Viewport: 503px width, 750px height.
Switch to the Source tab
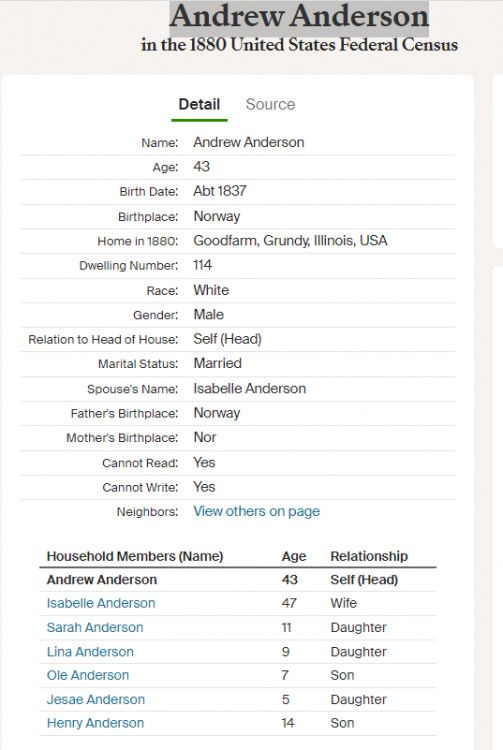click(270, 104)
